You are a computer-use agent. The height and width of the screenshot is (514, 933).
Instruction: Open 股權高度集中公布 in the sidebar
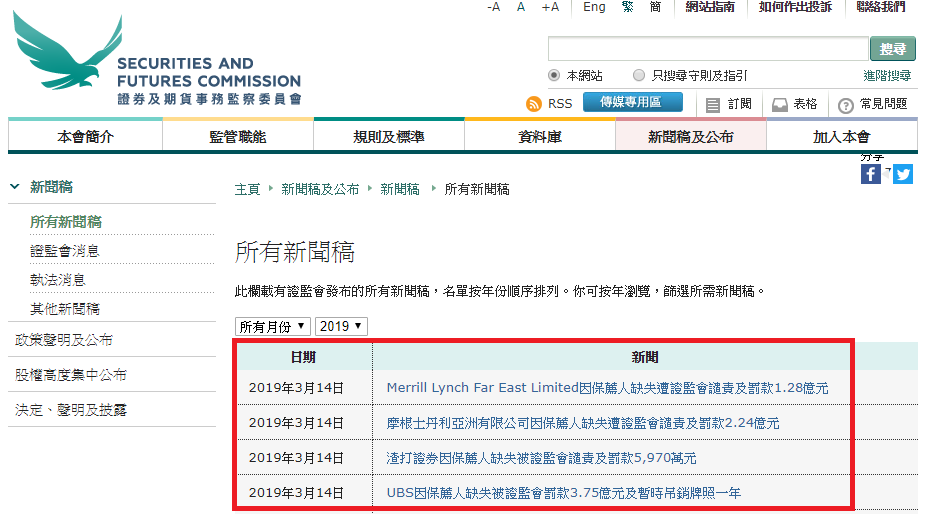[71, 375]
